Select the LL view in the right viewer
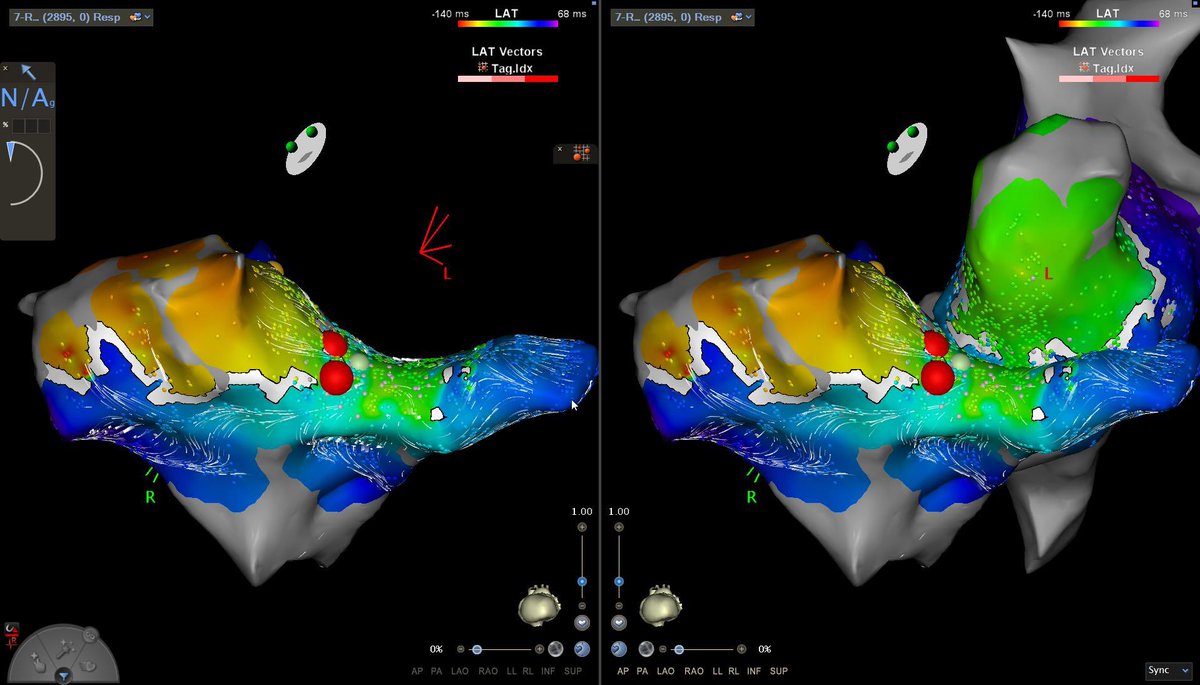The height and width of the screenshot is (685, 1200). (717, 672)
